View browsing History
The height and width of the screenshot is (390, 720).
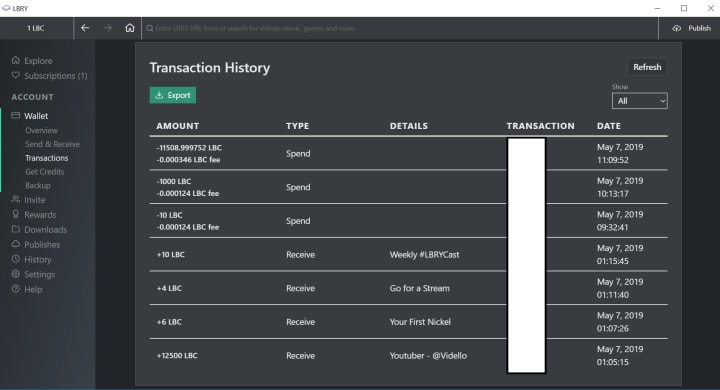38,260
